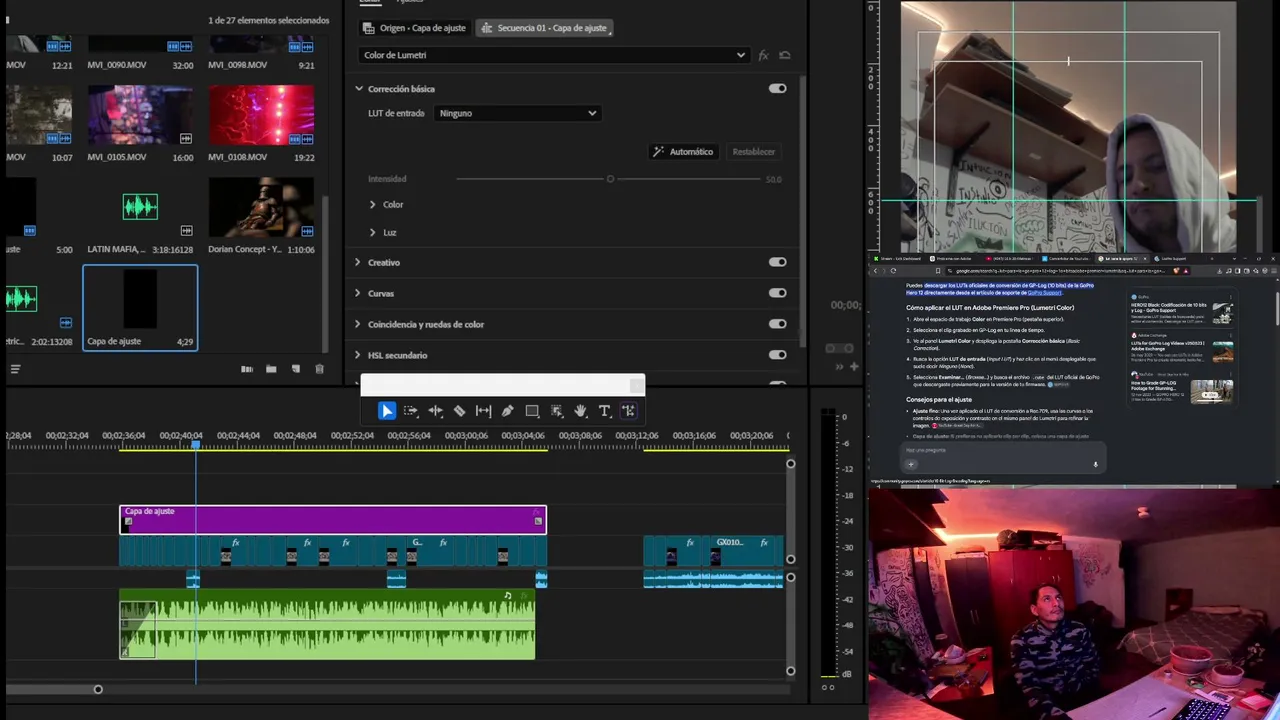Viewport: 1280px width, 720px height.
Task: Click the microphone icon in the question box
Action: coord(1095,464)
